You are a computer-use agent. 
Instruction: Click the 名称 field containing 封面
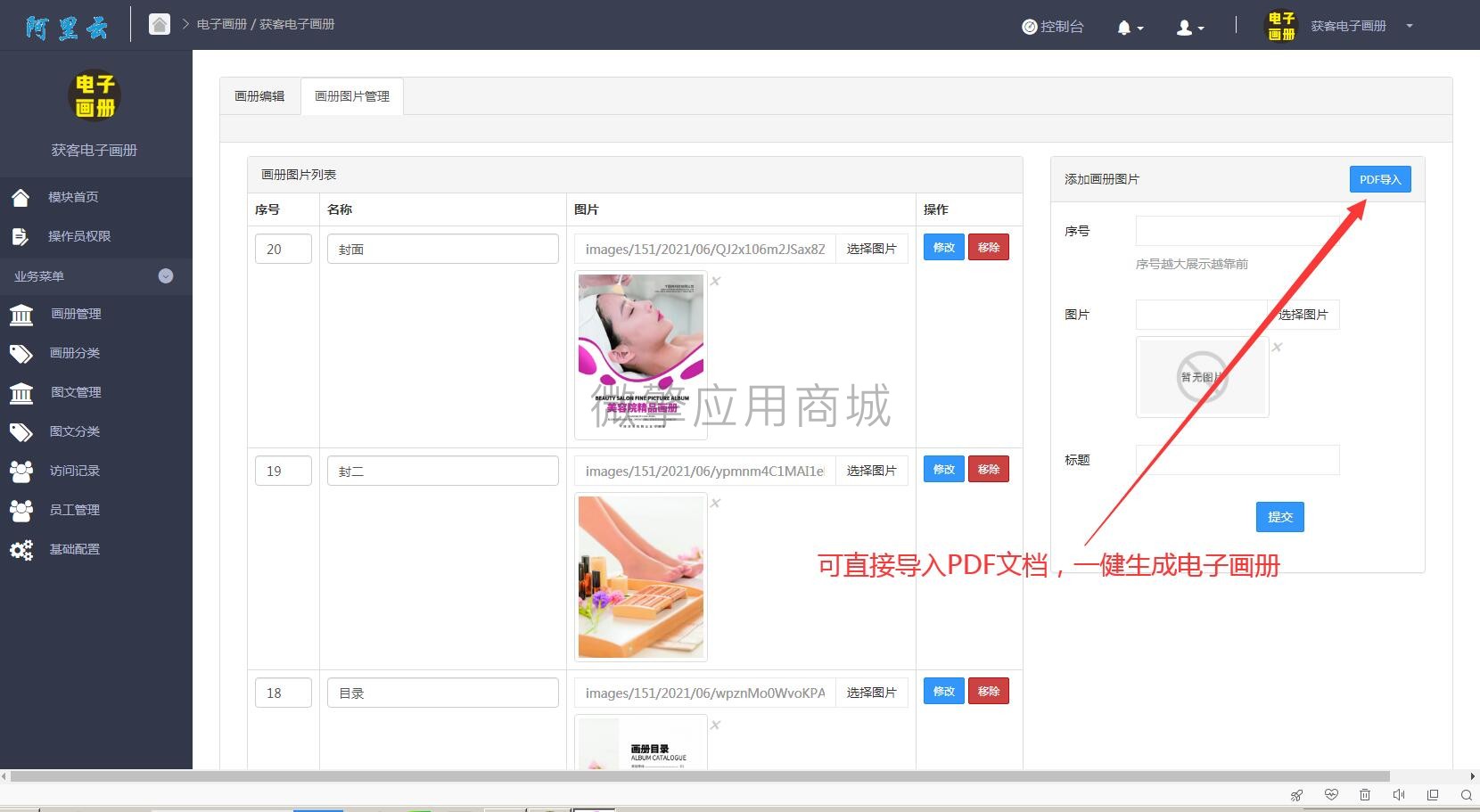tap(443, 249)
